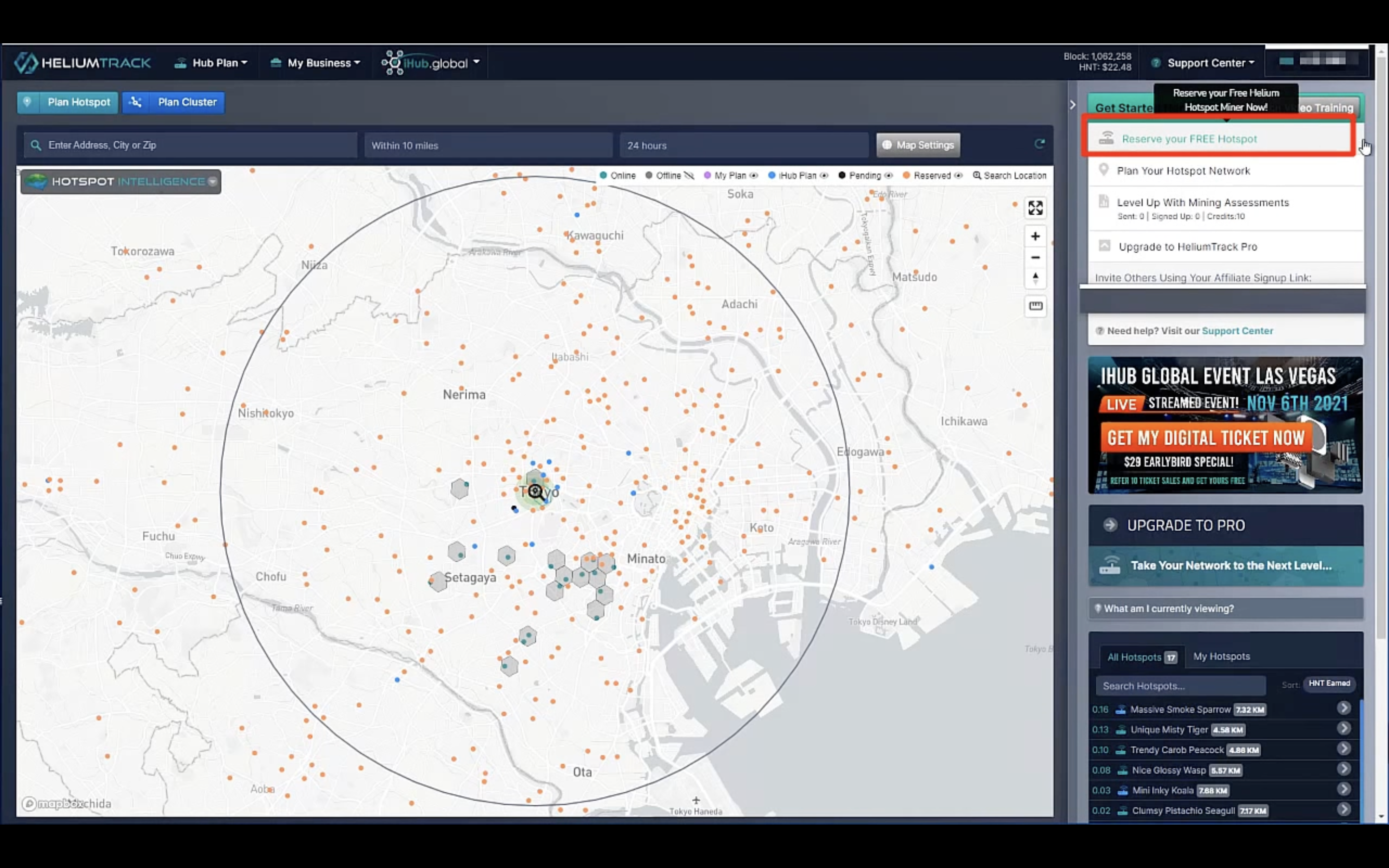1389x868 pixels.
Task: Click the Plan Cluster button
Action: (x=173, y=102)
